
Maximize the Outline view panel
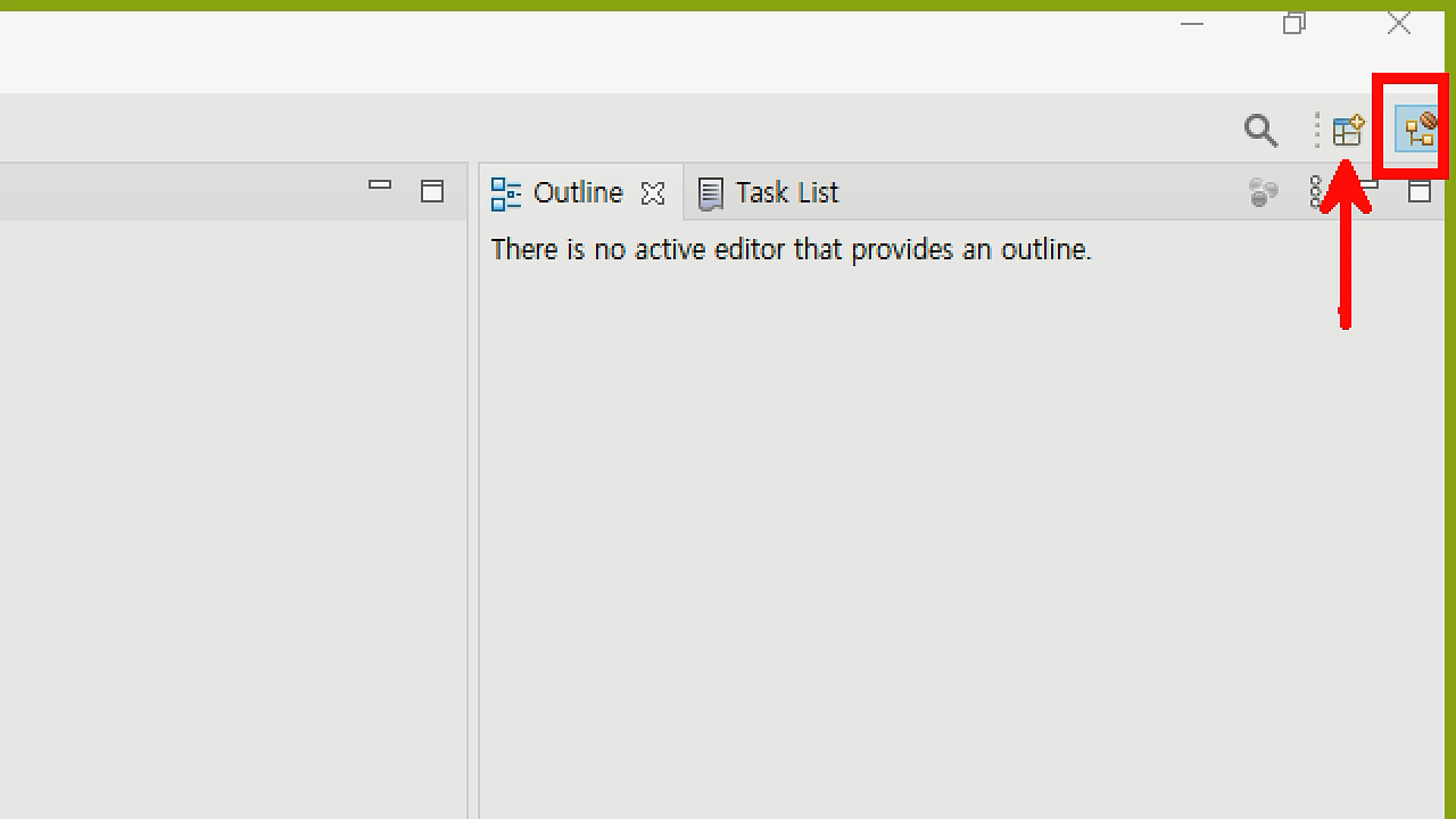(x=1419, y=191)
